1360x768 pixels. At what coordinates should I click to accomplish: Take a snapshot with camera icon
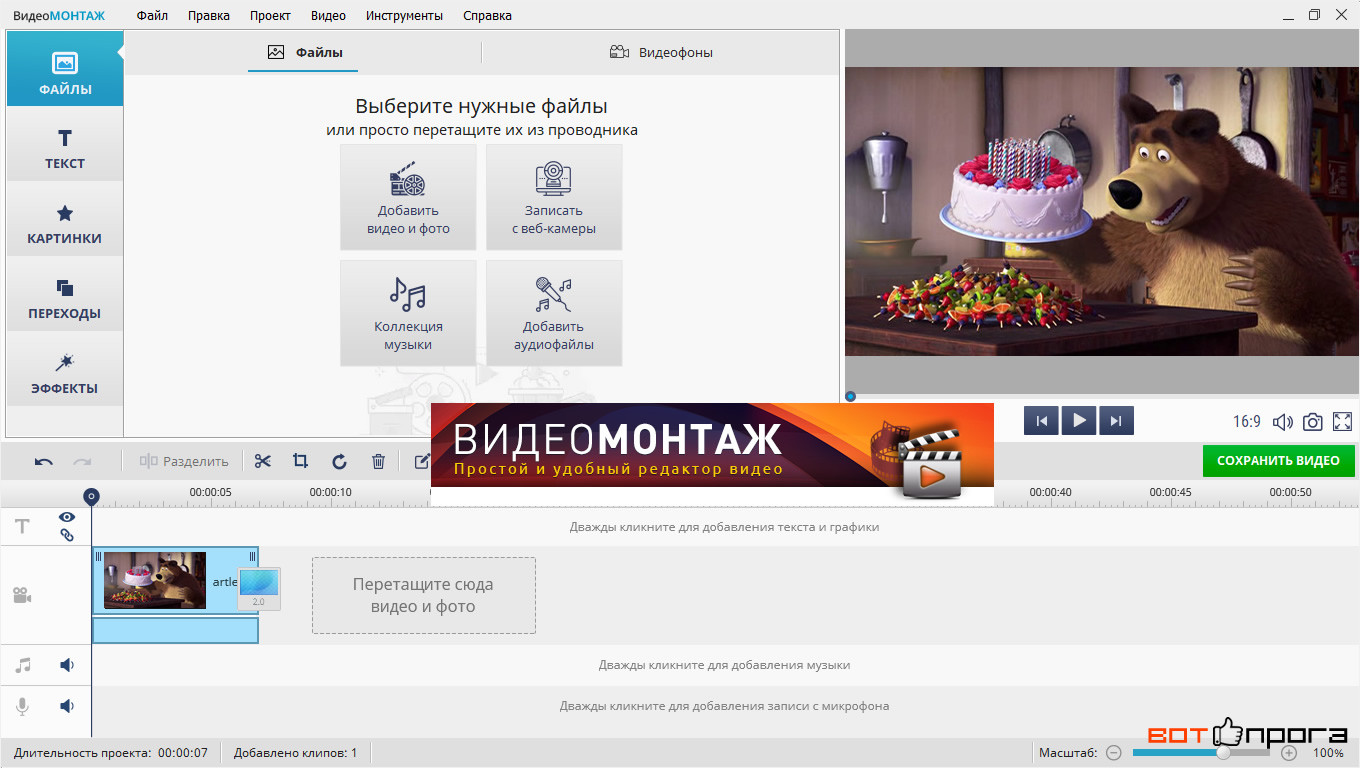pos(1312,422)
